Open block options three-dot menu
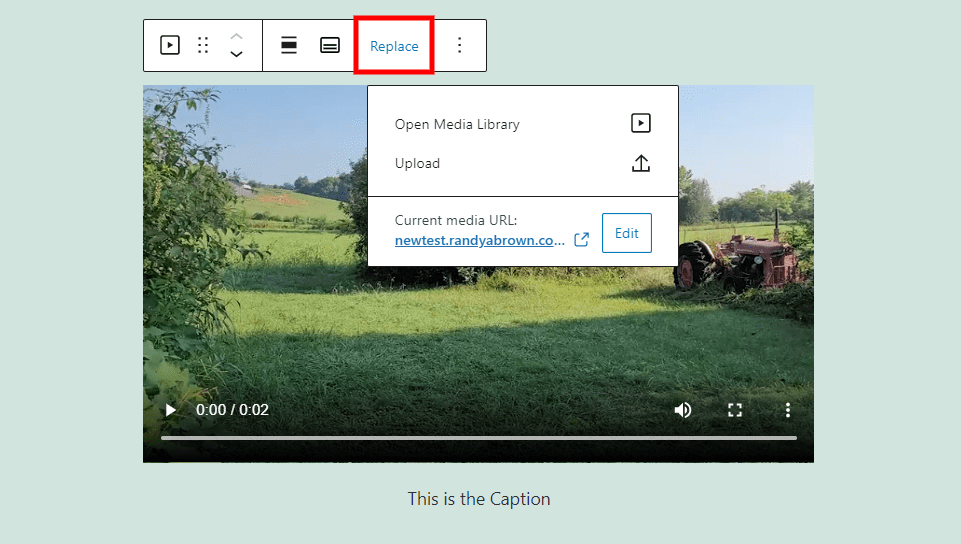The height and width of the screenshot is (544, 961). click(x=460, y=45)
